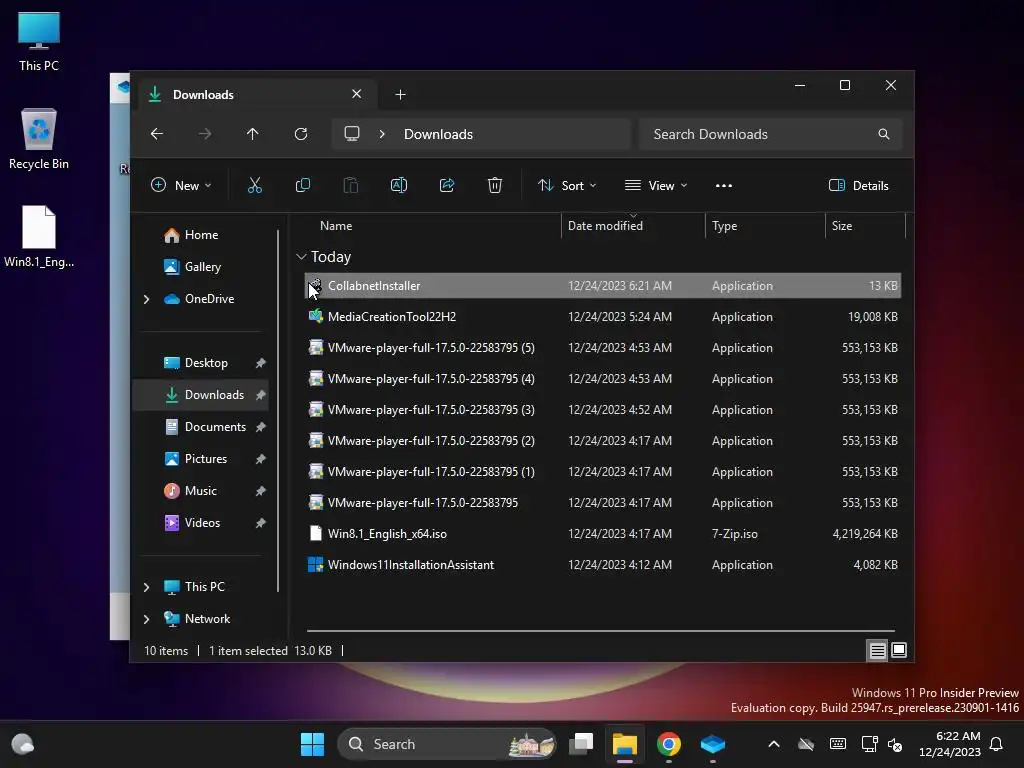
Task: Click the Delete trash icon
Action: coord(495,185)
